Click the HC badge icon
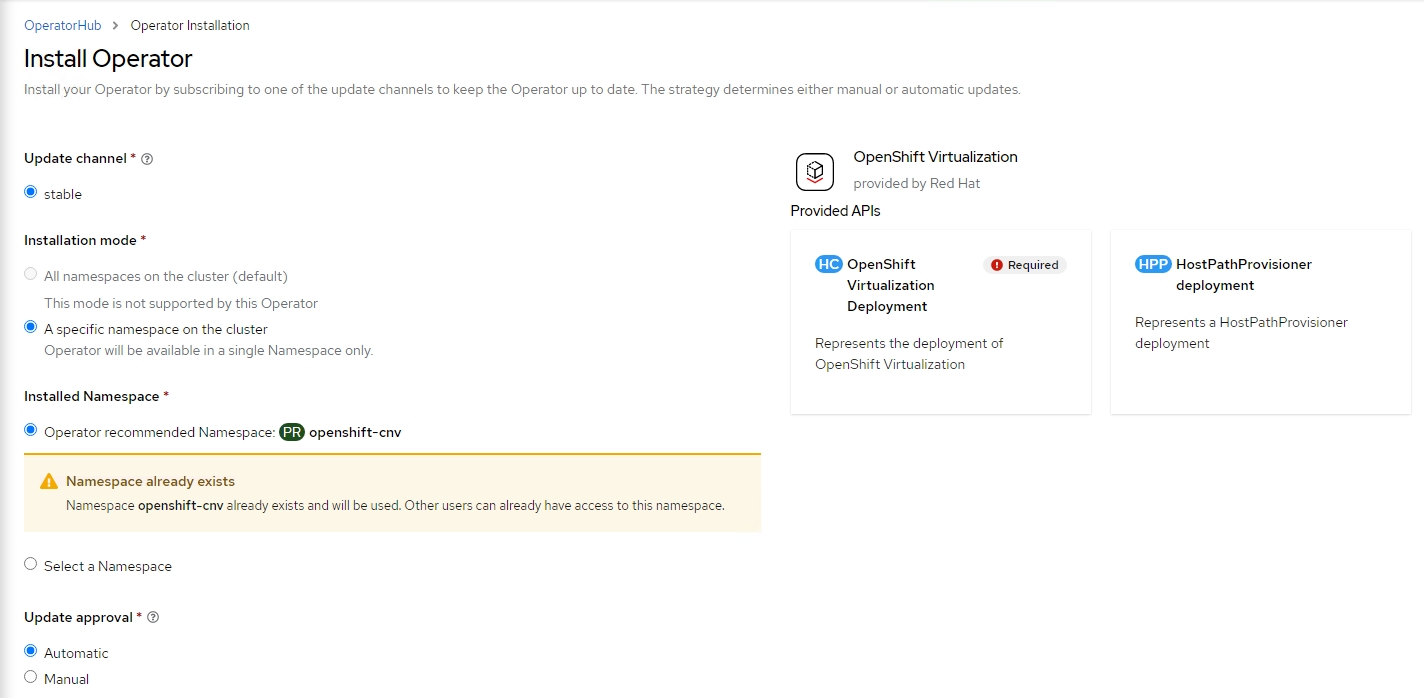 click(x=828, y=265)
